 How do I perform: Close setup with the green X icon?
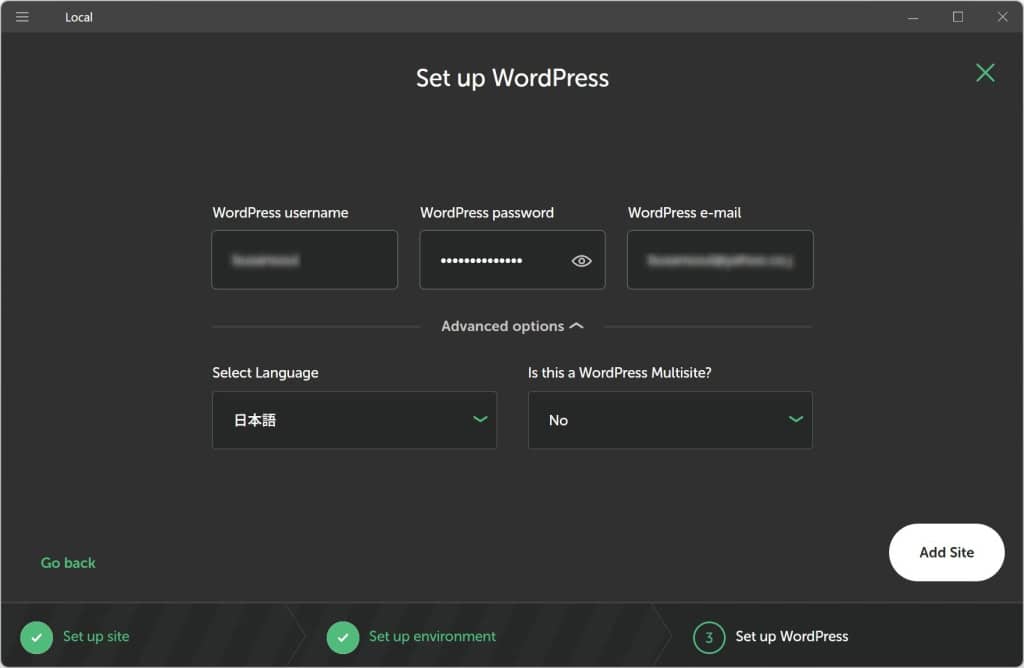985,72
